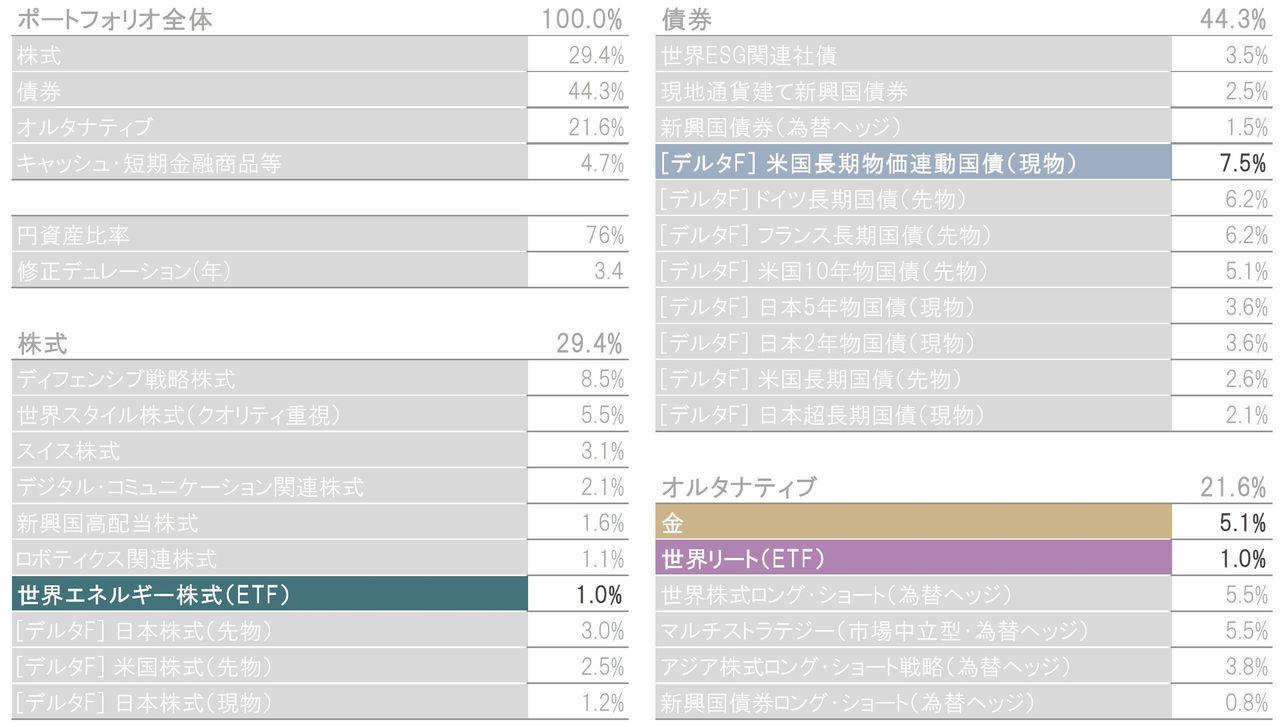Select the ロボティクス関連株式 row
Screen dimensions: 1280x727
[x=320, y=558]
